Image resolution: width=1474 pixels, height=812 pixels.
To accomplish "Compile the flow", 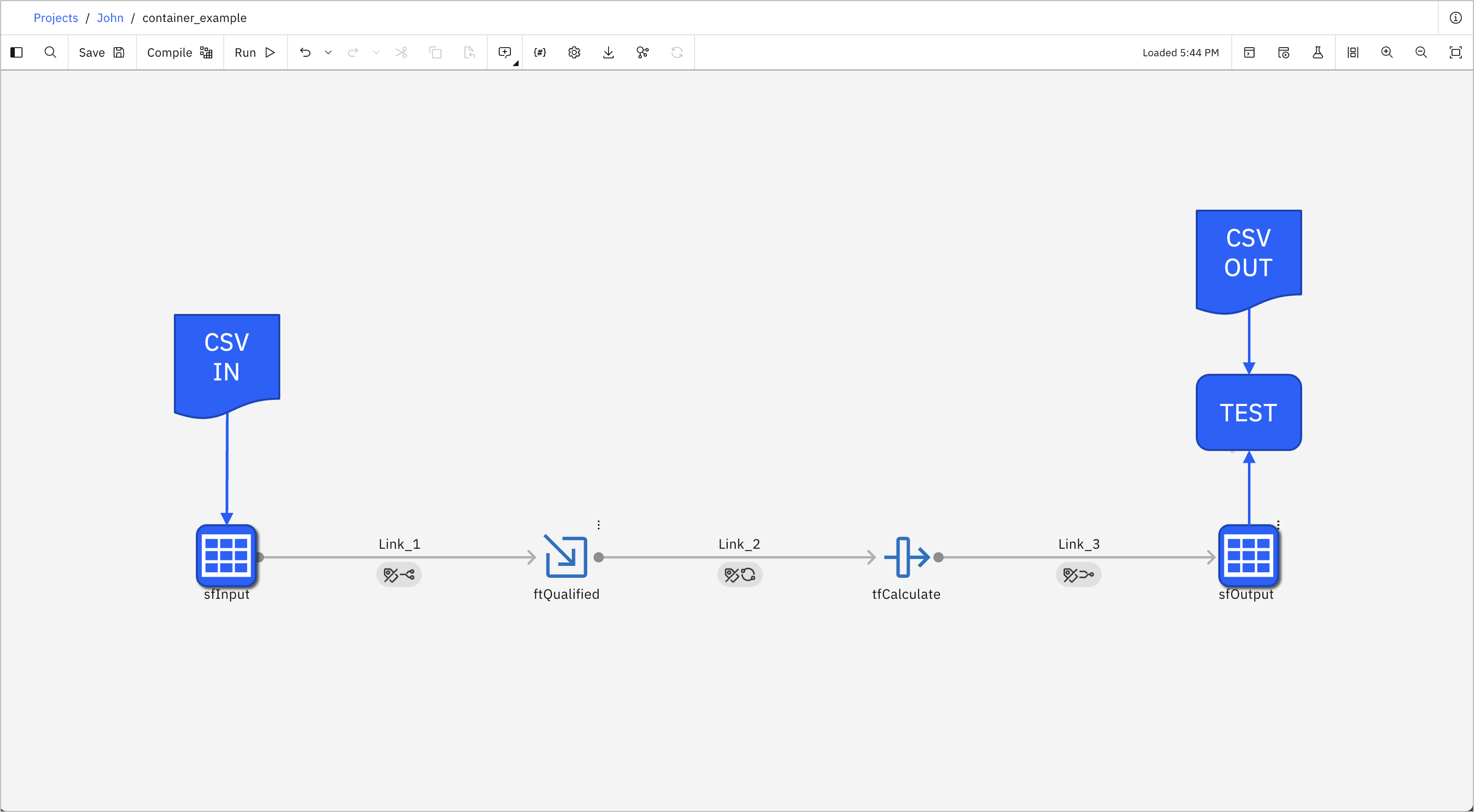I will pyautogui.click(x=179, y=53).
